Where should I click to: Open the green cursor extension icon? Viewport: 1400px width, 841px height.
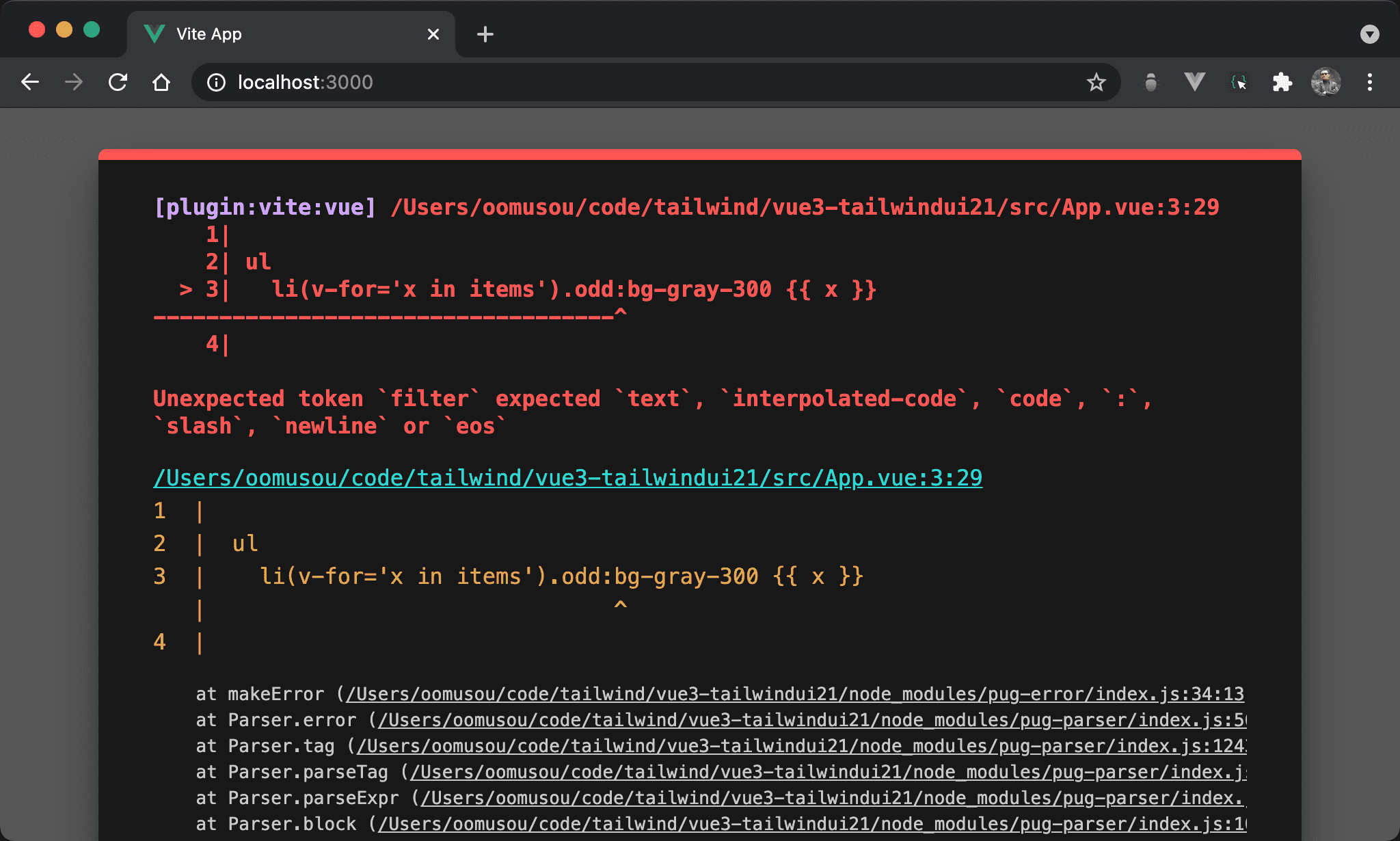[x=1239, y=83]
